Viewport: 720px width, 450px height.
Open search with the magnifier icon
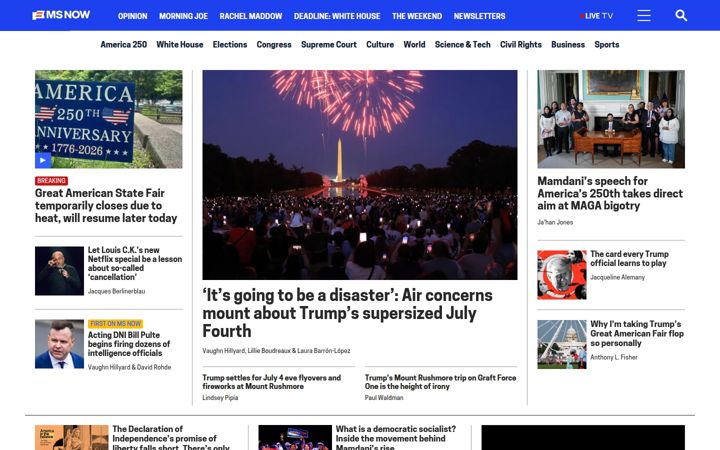tap(681, 16)
